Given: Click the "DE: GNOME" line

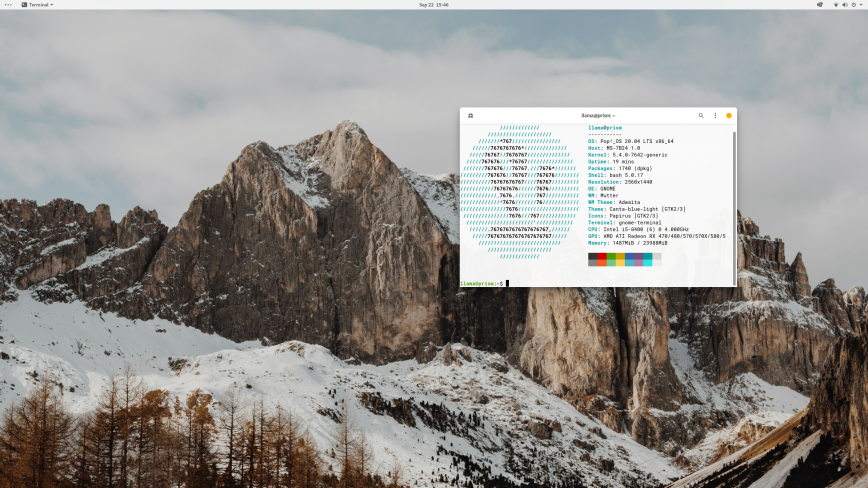Looking at the screenshot, I should pyautogui.click(x=602, y=189).
